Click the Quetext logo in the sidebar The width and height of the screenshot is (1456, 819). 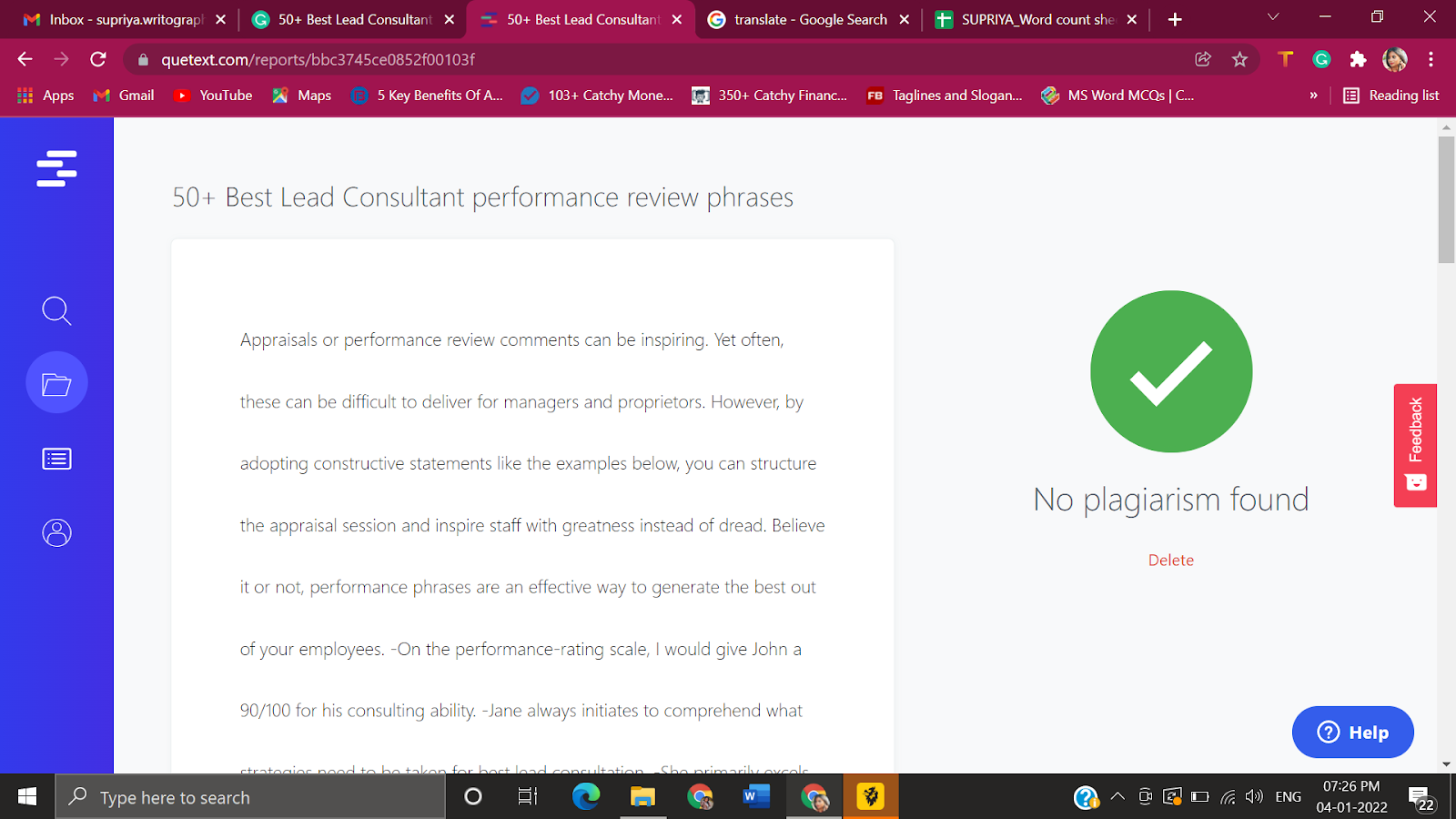pyautogui.click(x=56, y=168)
